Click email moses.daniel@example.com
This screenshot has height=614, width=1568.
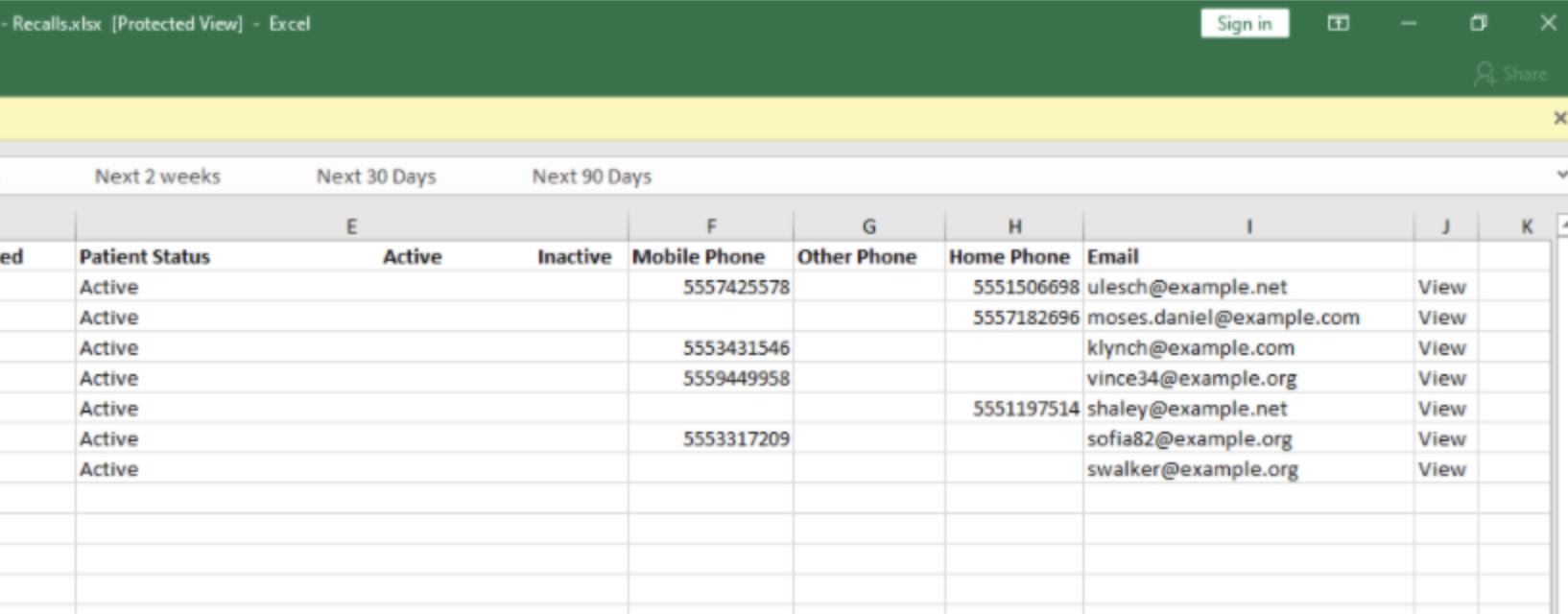(x=1224, y=318)
